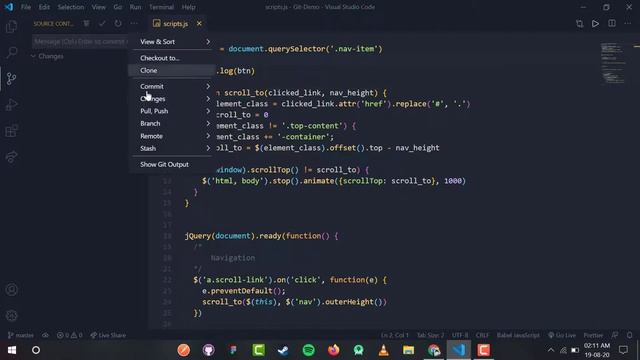640x360 pixels.
Task: Open the View menu
Action: 98,7
